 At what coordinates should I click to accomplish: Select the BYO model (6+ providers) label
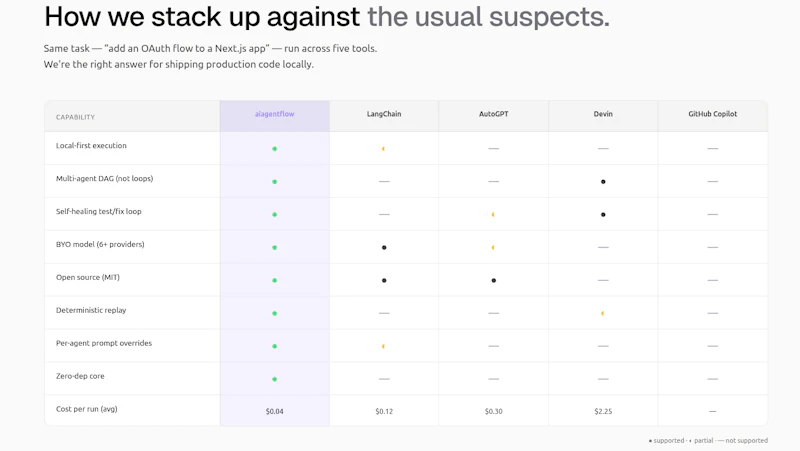(100, 244)
